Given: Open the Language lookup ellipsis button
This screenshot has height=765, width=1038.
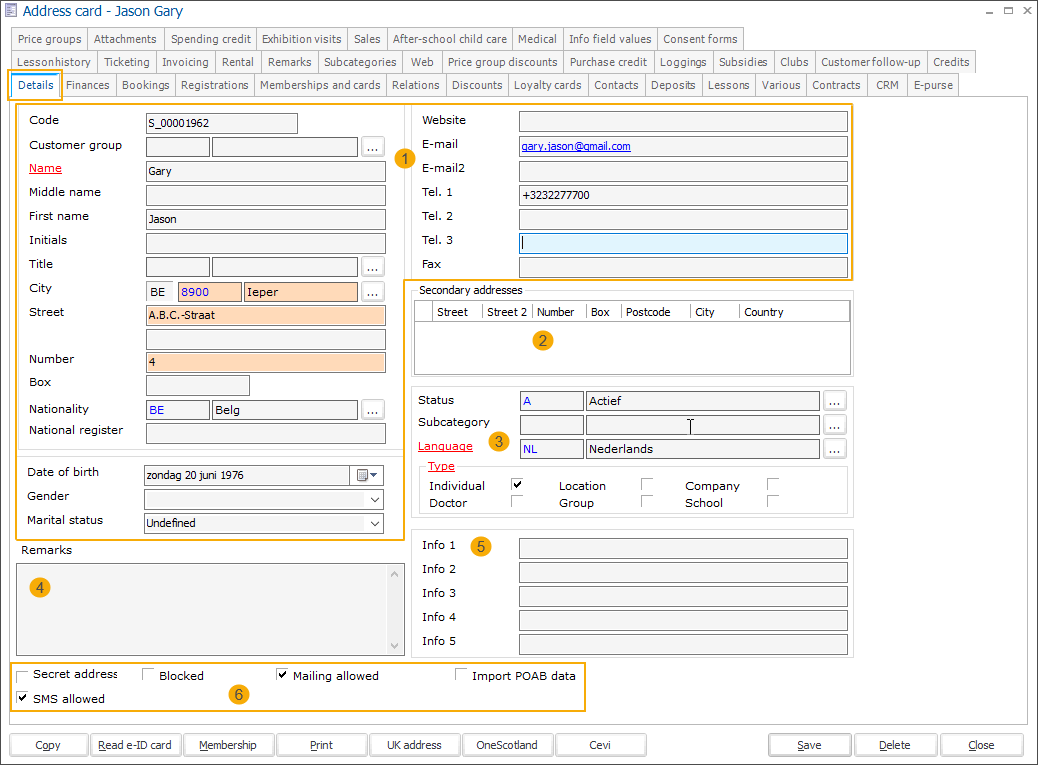Looking at the screenshot, I should click(835, 449).
